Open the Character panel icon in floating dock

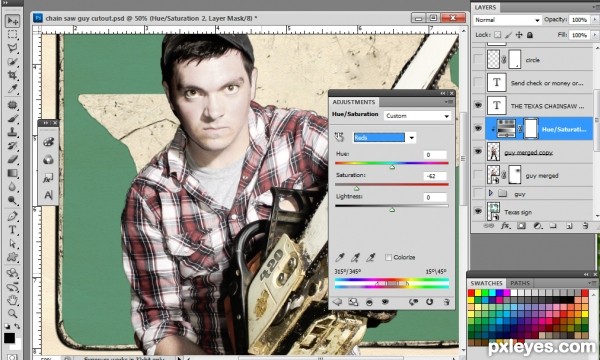tap(48, 195)
